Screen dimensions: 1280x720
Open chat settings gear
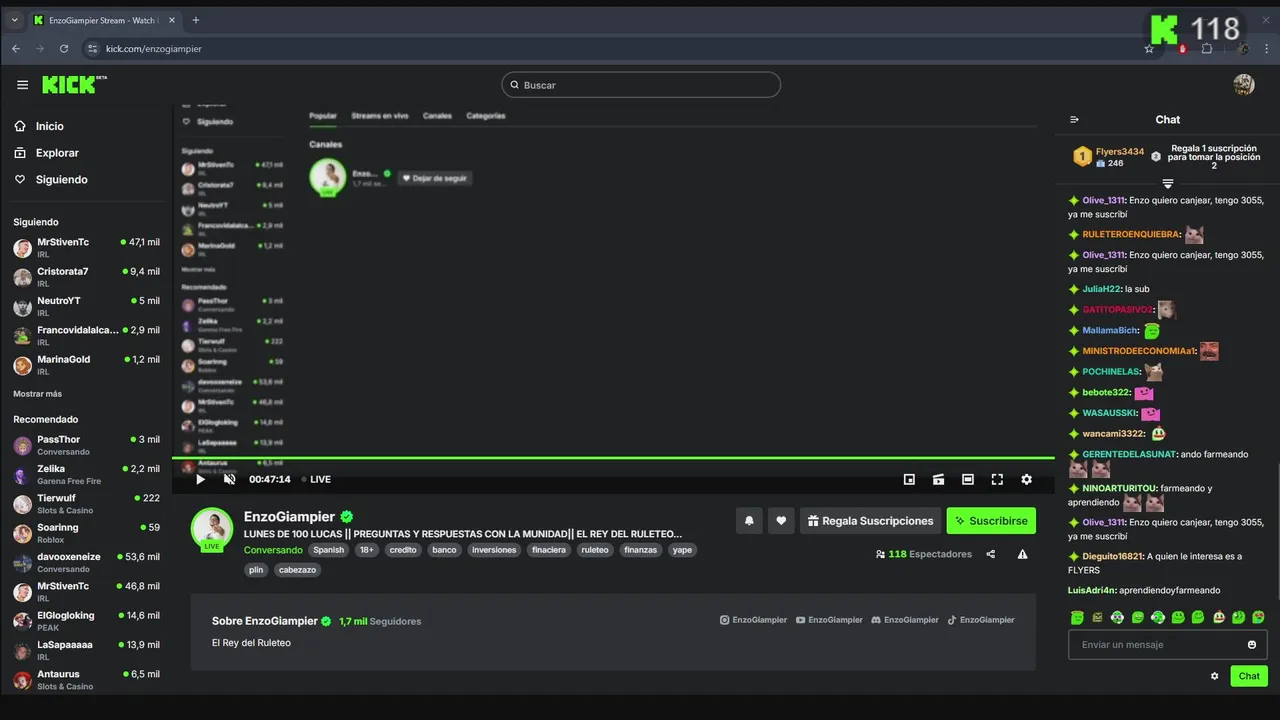coord(1215,676)
